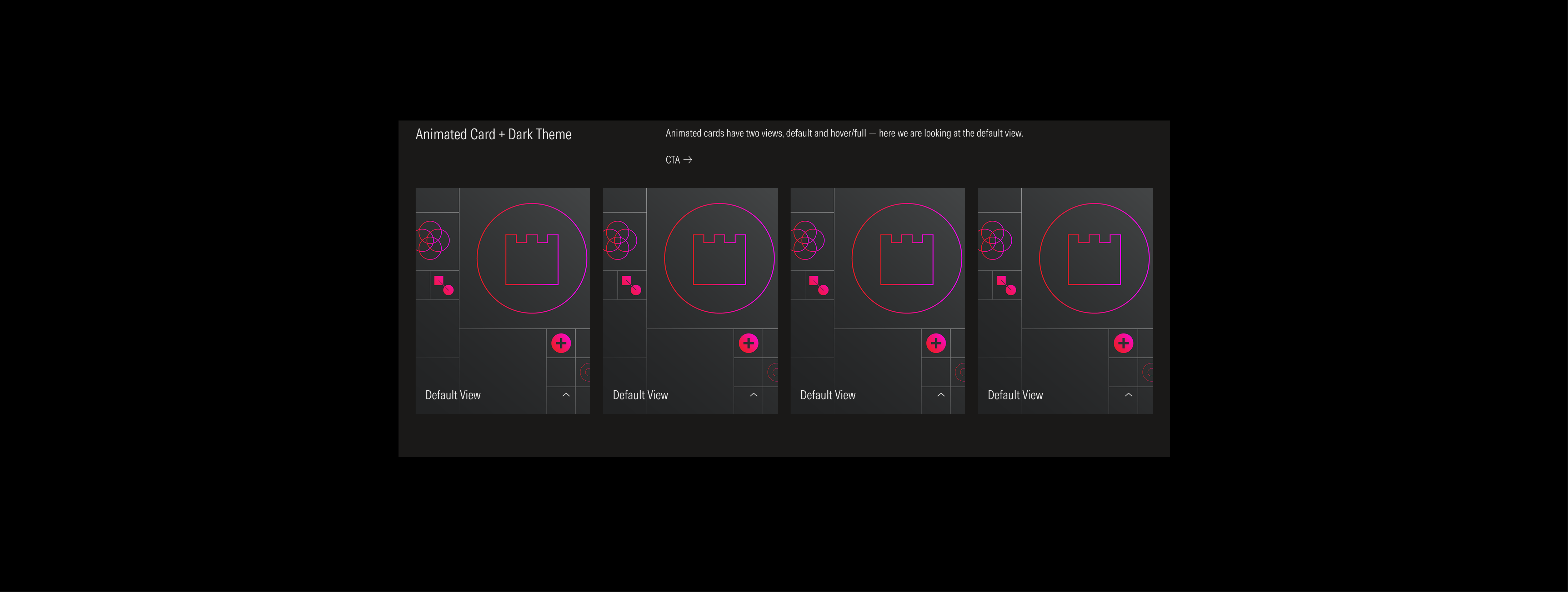Toggle the plus button on the third card
This screenshot has width=1568, height=592.
[x=936, y=342]
